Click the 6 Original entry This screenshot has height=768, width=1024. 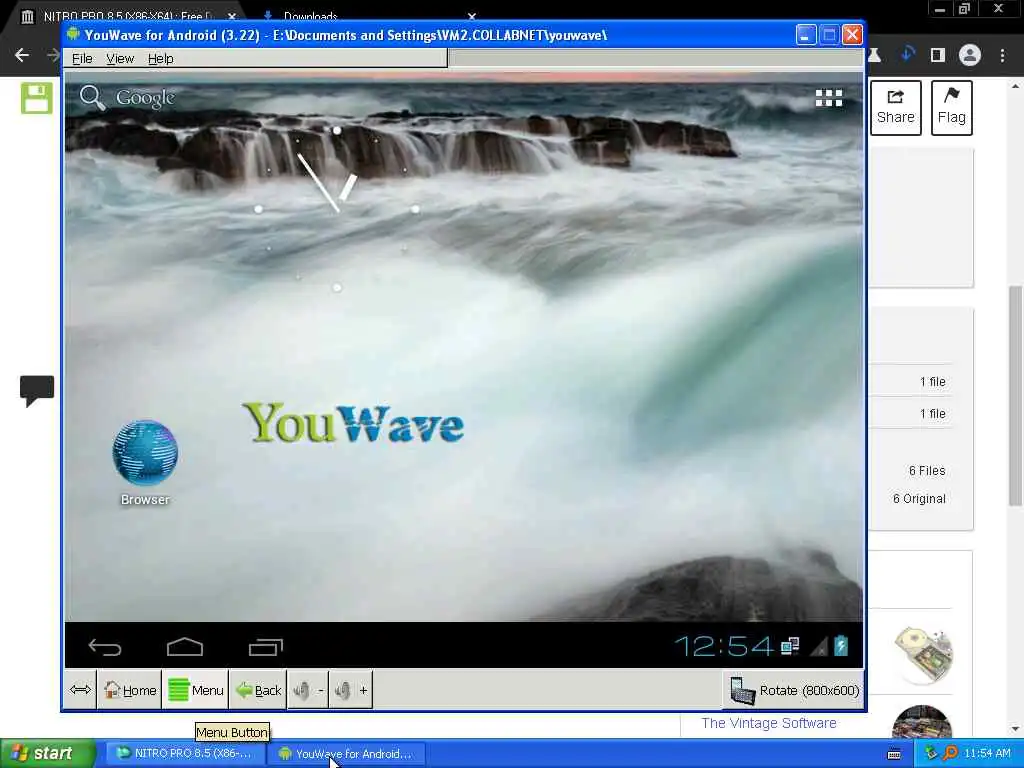pos(919,498)
